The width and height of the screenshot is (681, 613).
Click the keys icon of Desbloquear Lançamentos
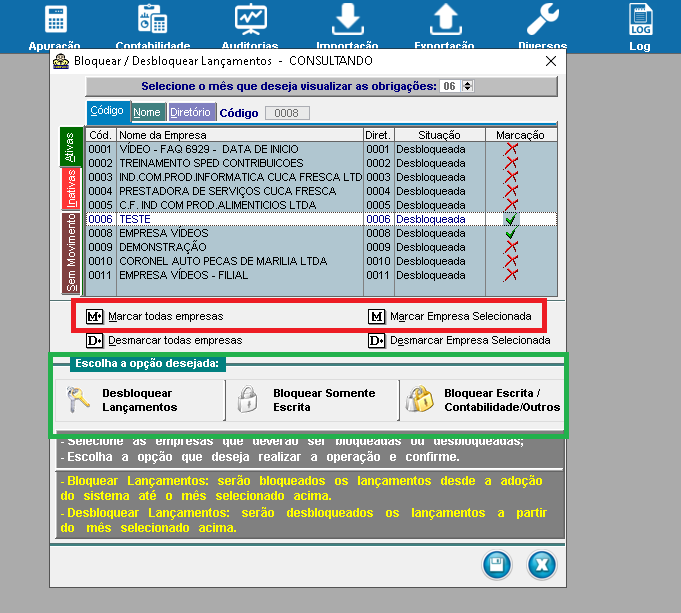point(78,400)
